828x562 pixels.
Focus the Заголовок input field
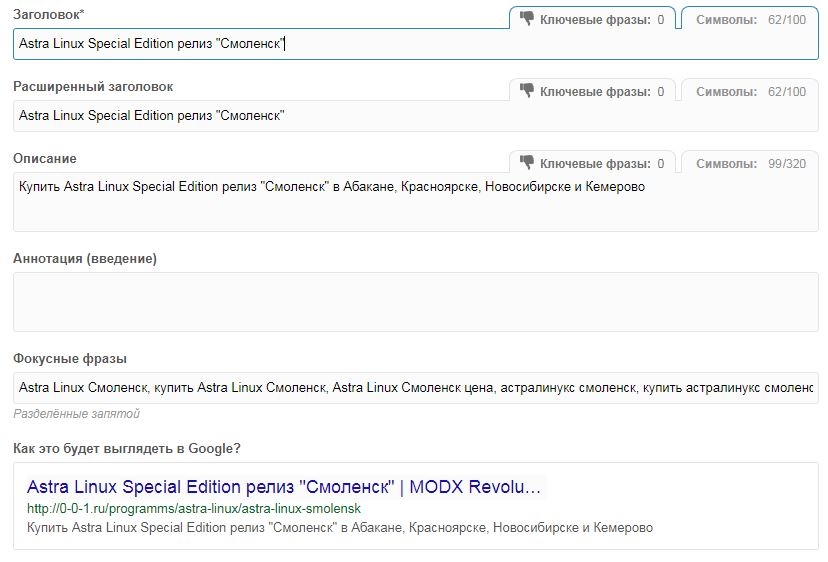pos(416,44)
